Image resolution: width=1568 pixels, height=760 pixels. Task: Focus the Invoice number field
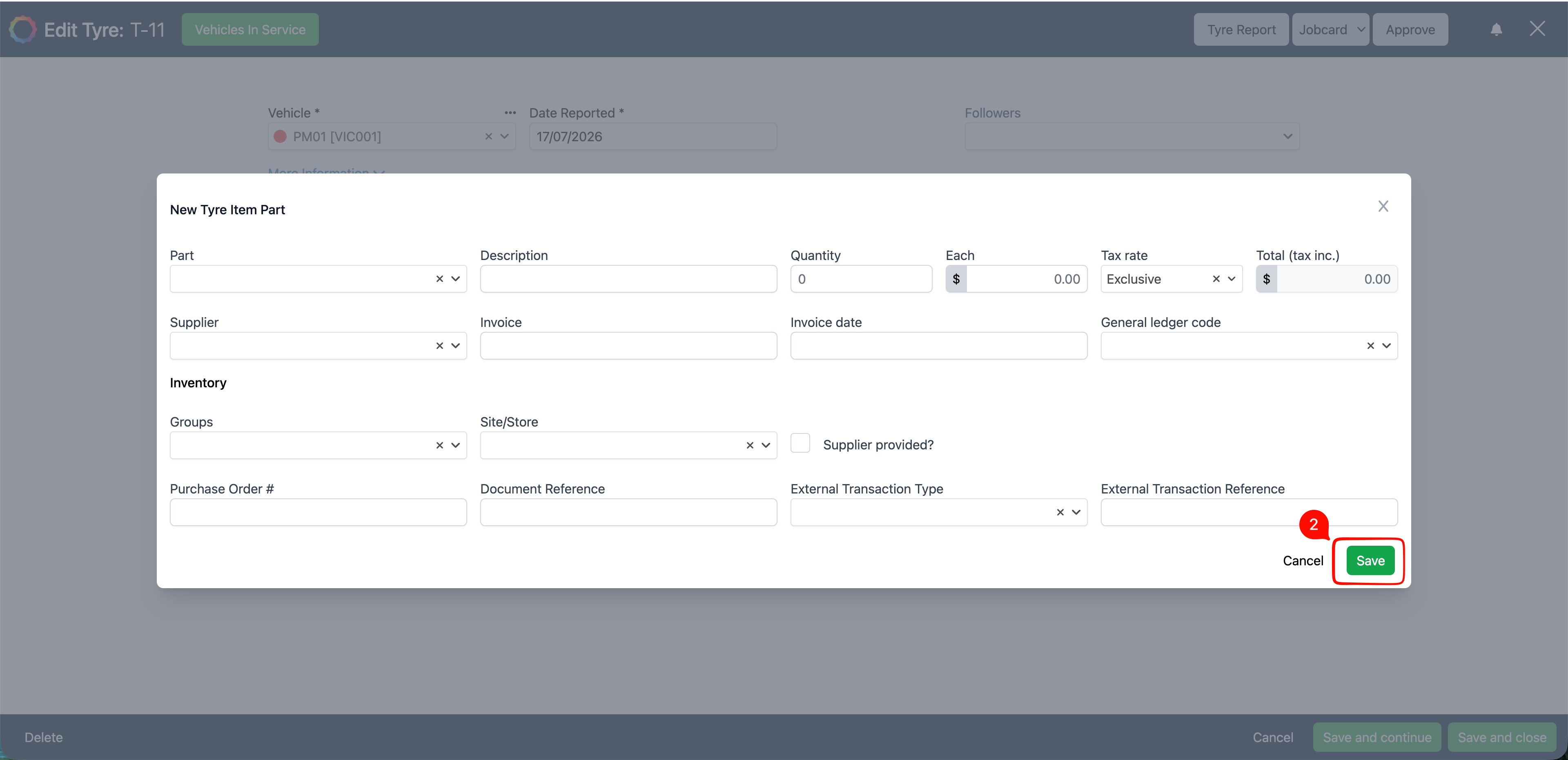(628, 346)
